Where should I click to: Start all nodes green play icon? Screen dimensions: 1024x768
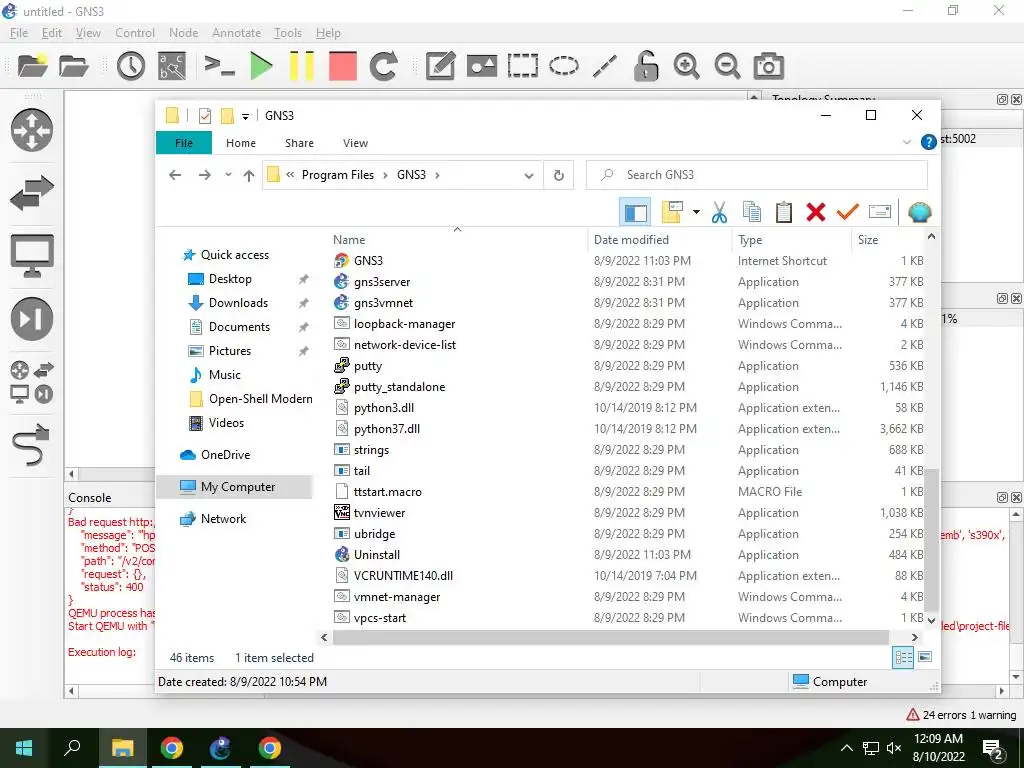(261, 66)
